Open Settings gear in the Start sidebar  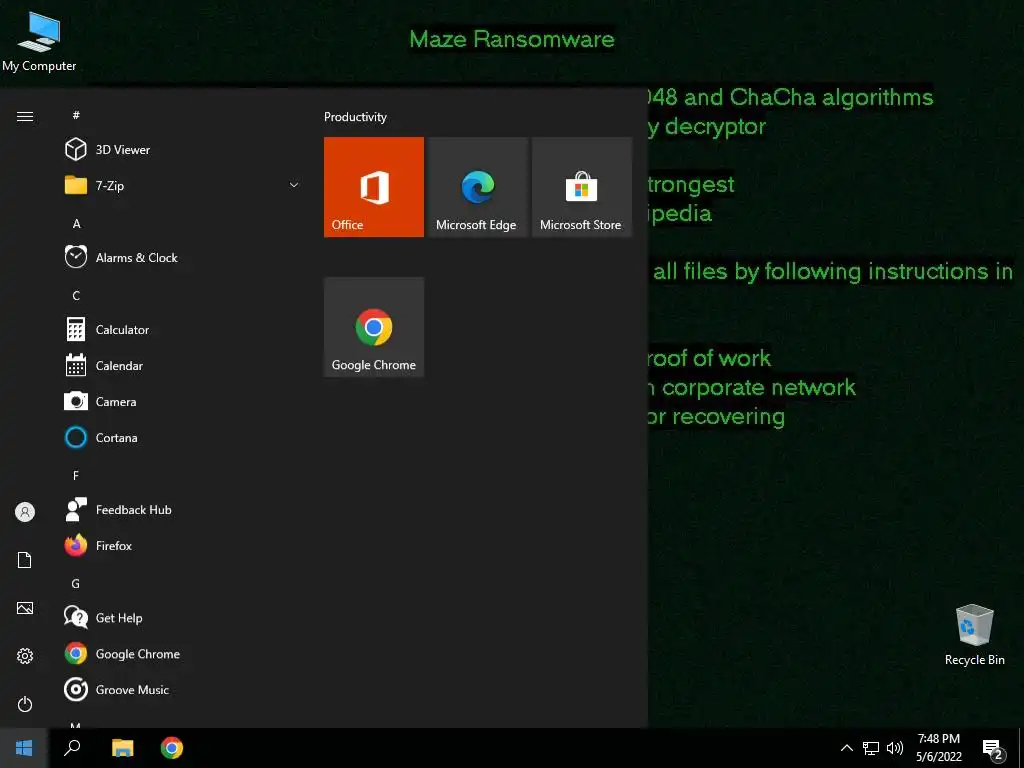coord(25,656)
